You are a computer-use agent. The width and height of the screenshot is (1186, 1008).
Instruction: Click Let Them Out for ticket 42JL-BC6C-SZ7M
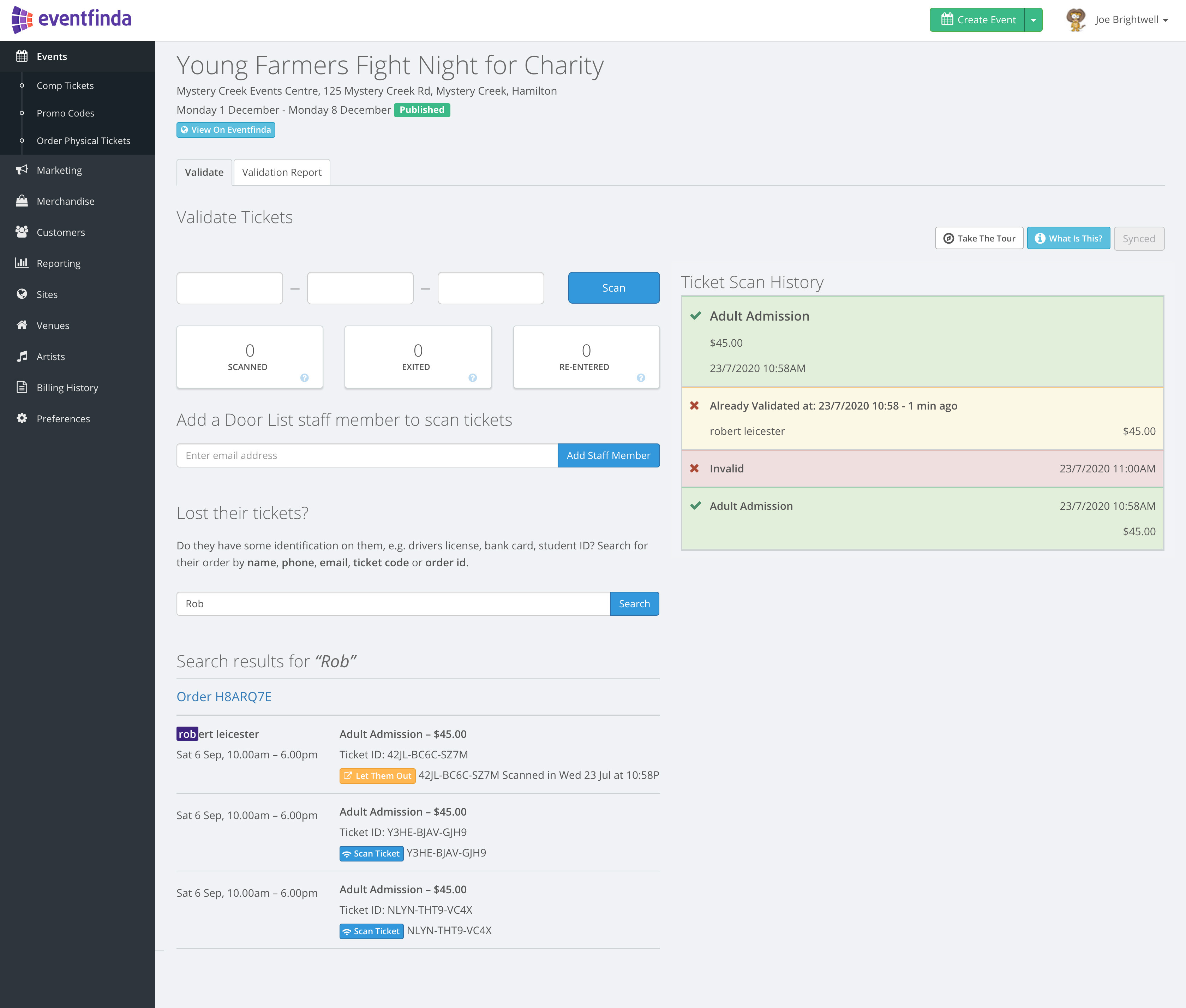coord(377,775)
